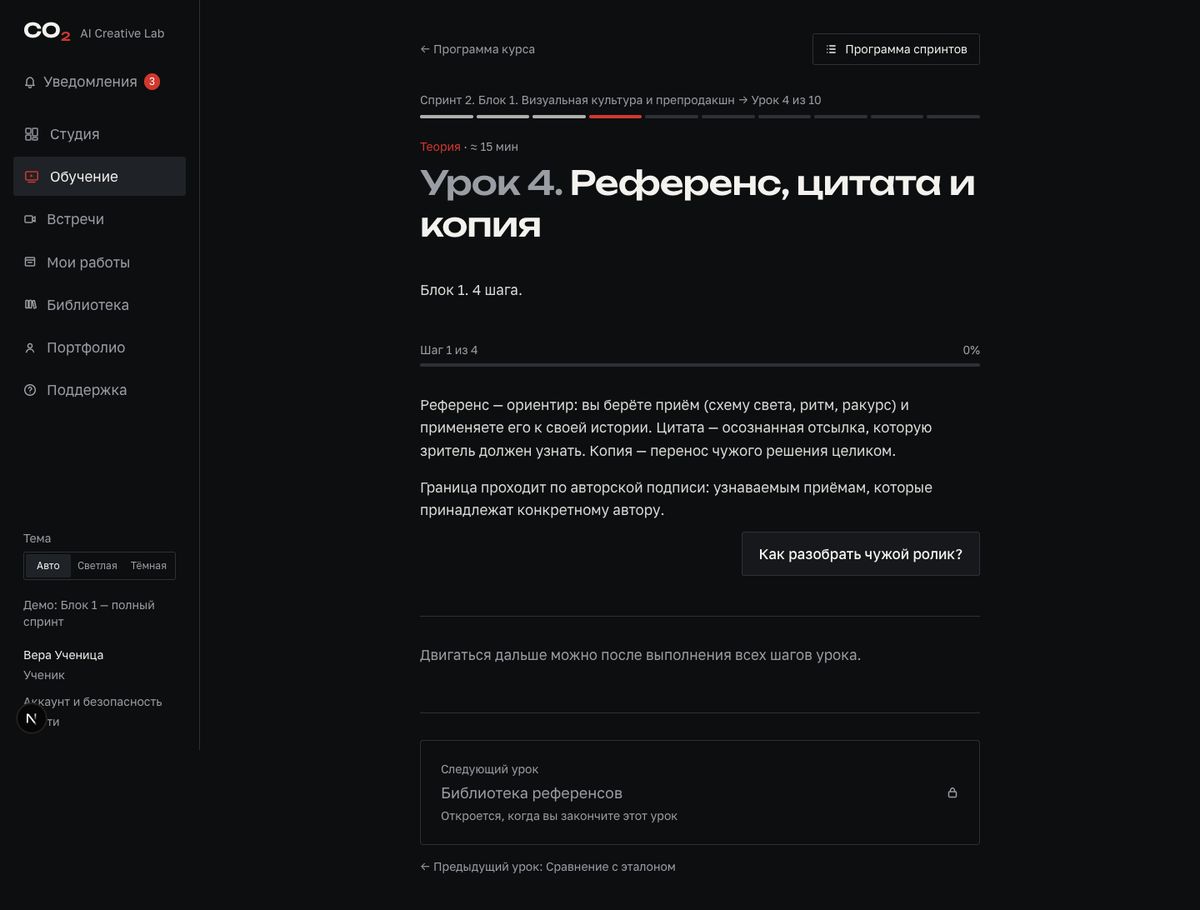Viewport: 1200px width, 910px height.
Task: Click Как разобрать чужой ролик? button
Action: [860, 554]
